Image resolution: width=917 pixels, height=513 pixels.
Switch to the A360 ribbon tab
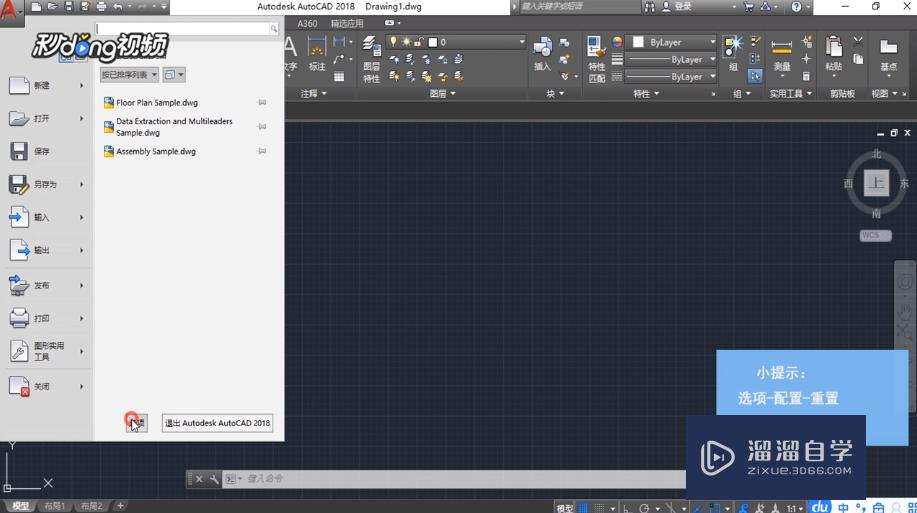[307, 23]
